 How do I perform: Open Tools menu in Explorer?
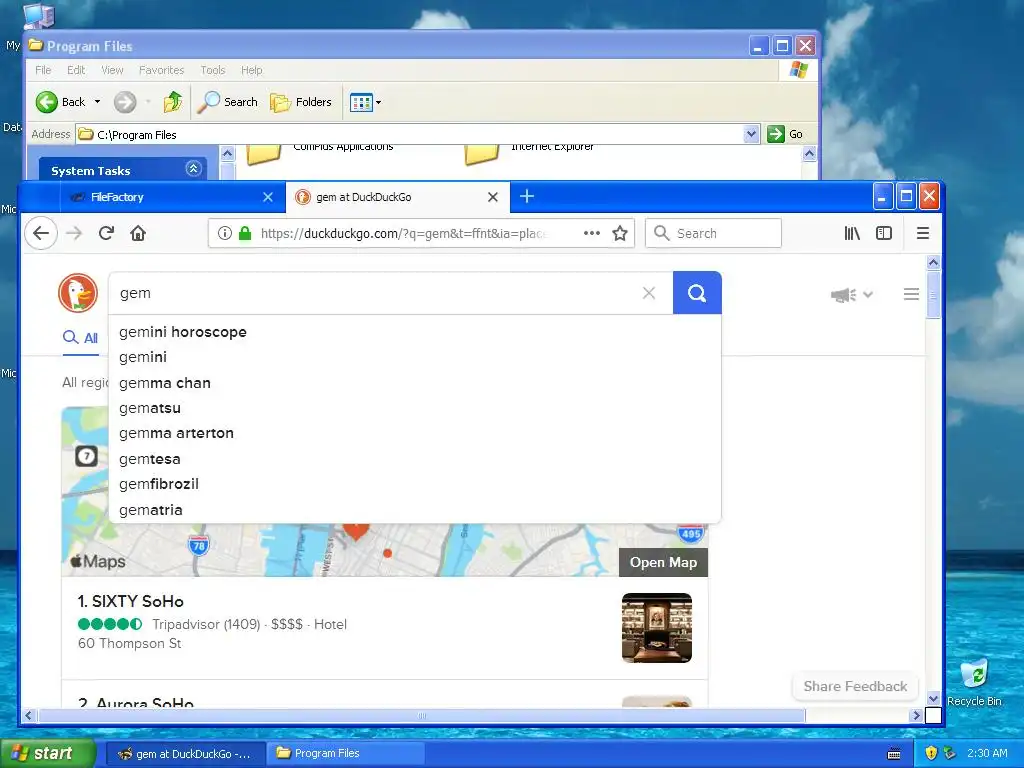click(213, 70)
